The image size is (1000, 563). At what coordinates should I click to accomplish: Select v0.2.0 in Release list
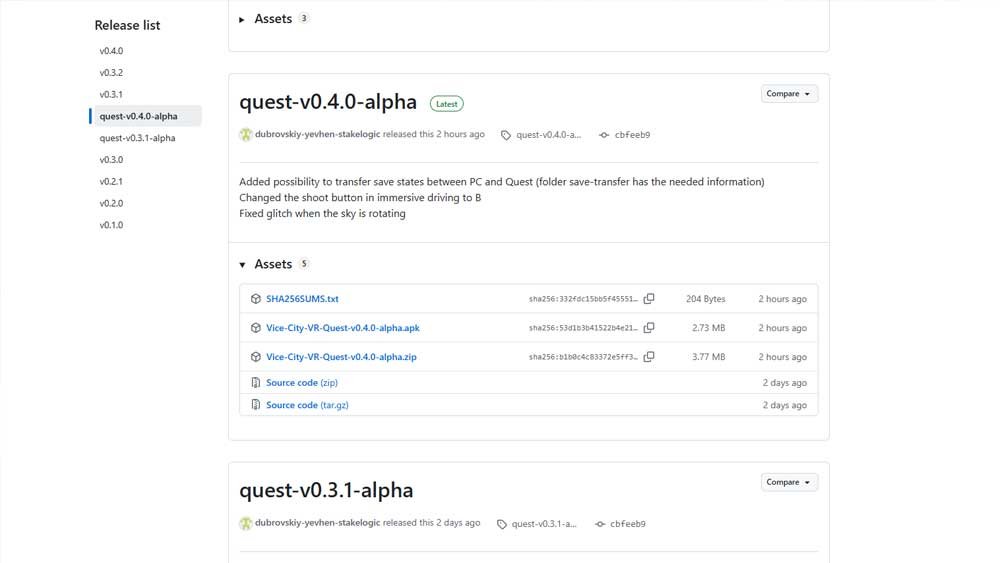tap(111, 203)
